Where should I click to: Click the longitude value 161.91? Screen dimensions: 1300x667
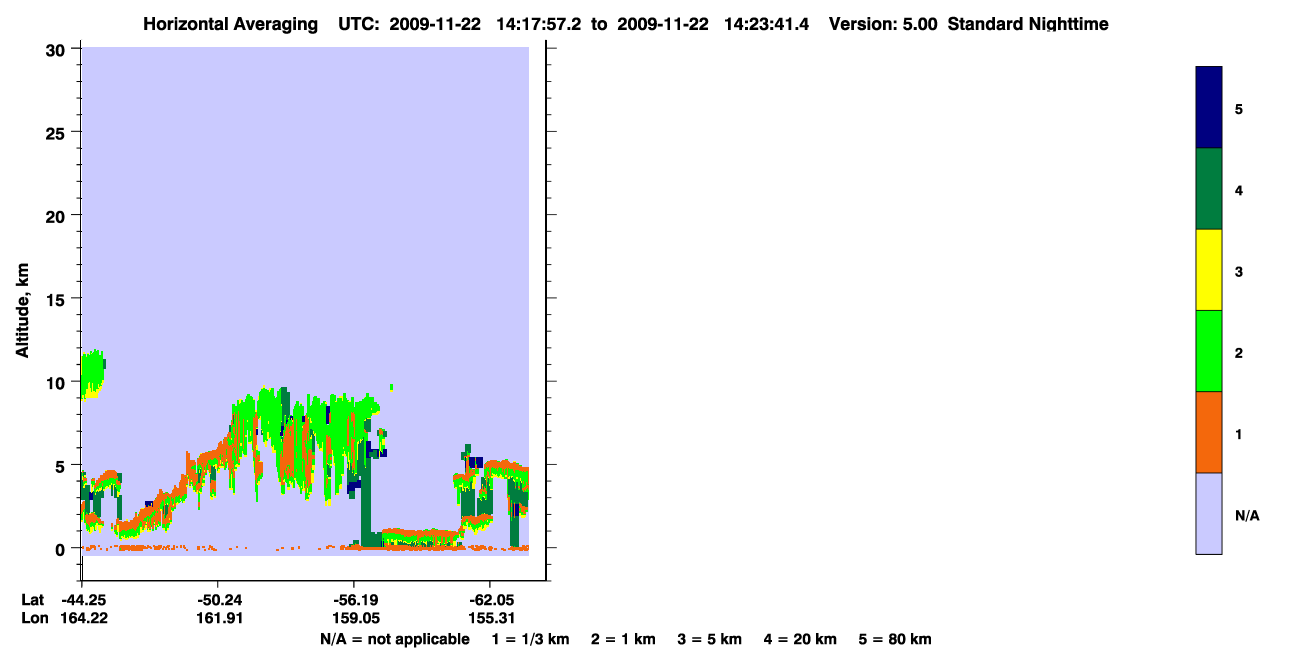coord(219,618)
